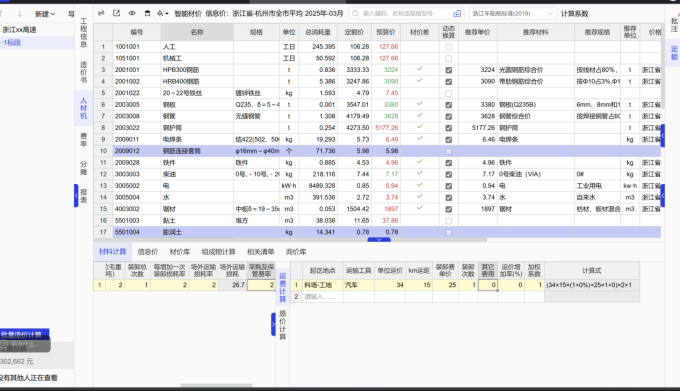The image size is (680, 391).
Task: Click the blue icon inside search box
Action: 457,14
